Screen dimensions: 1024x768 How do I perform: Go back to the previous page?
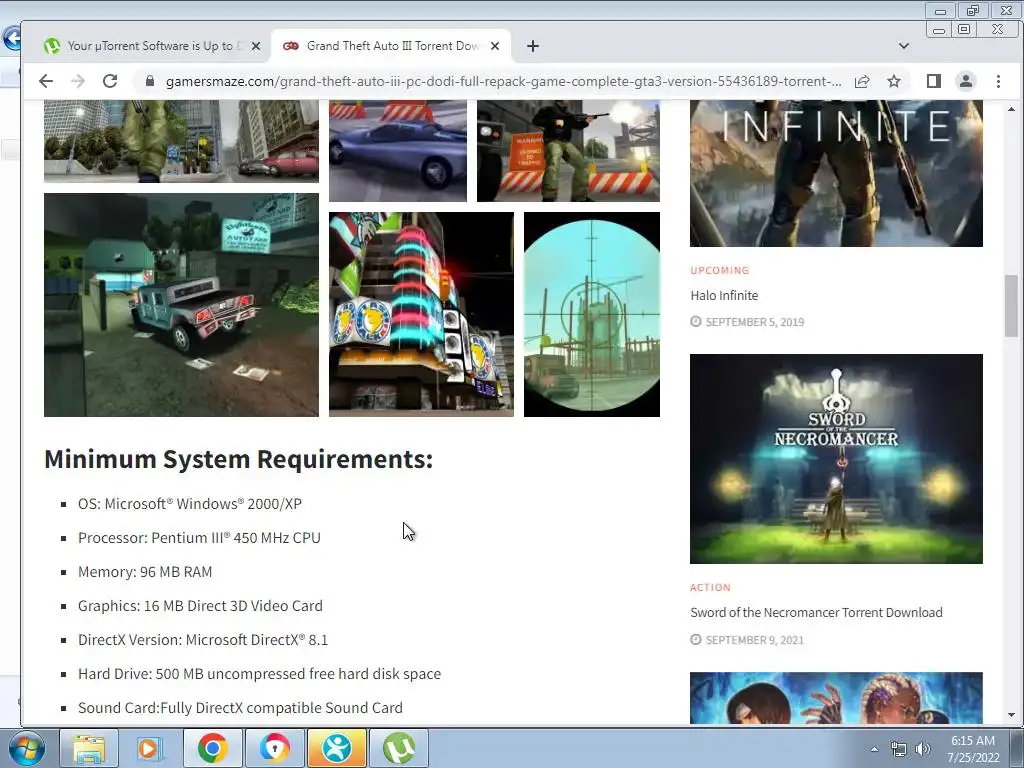pos(45,81)
